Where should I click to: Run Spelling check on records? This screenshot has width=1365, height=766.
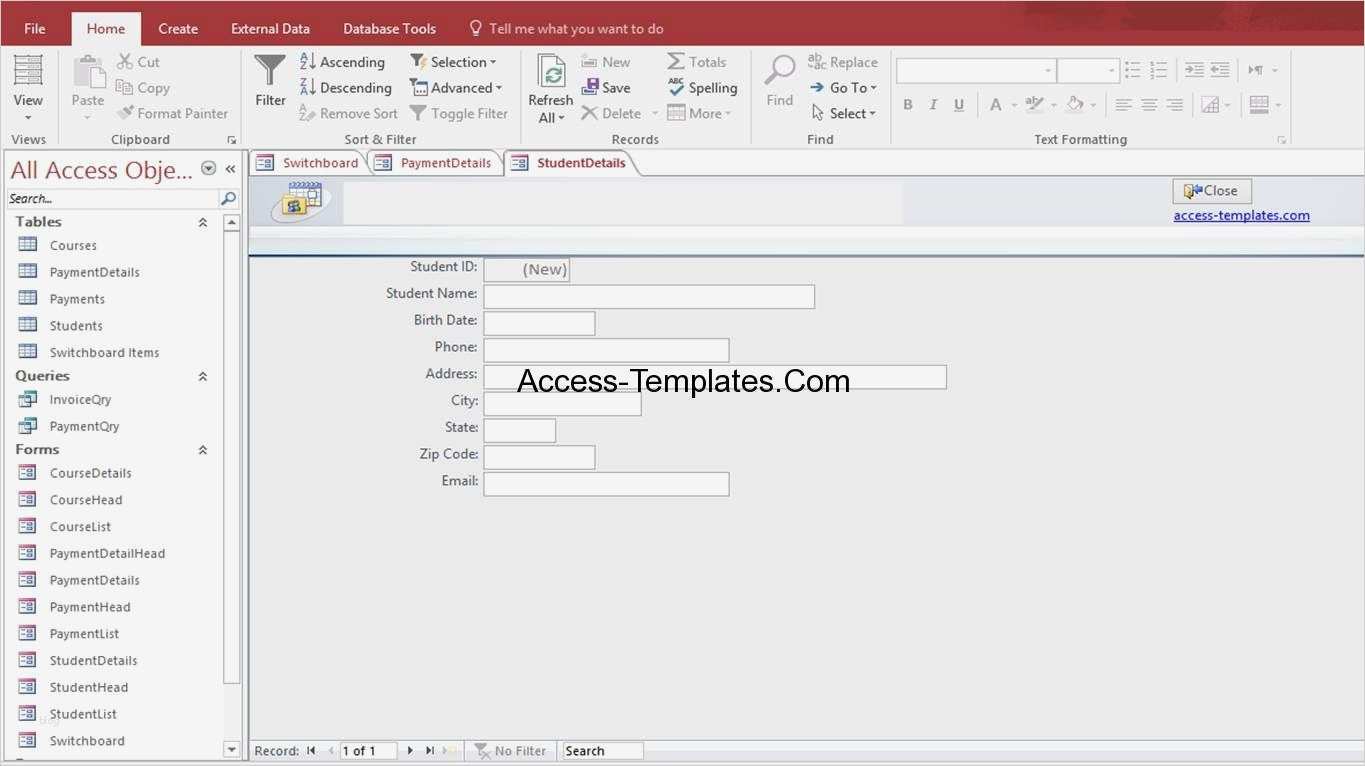[x=702, y=87]
